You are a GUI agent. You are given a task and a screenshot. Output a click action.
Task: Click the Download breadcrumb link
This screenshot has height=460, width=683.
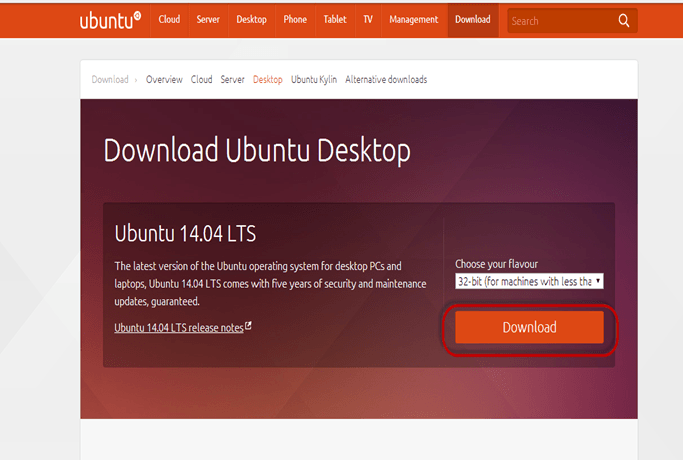point(110,80)
